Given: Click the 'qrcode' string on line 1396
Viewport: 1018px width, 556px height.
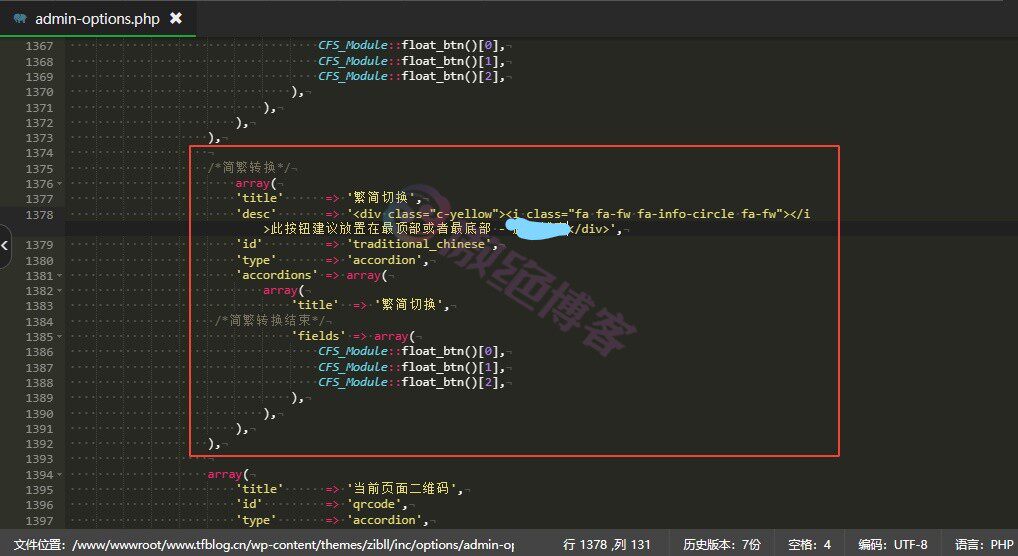Looking at the screenshot, I should (x=374, y=505).
